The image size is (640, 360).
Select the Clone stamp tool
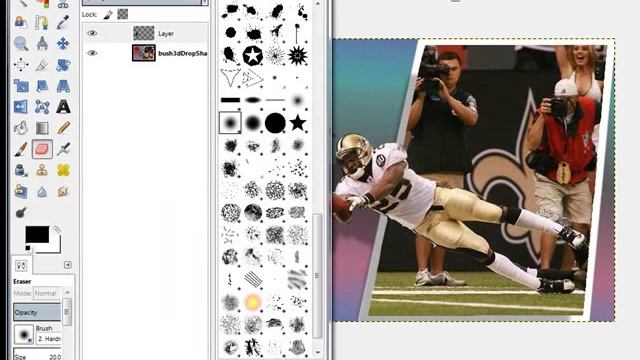point(42,170)
